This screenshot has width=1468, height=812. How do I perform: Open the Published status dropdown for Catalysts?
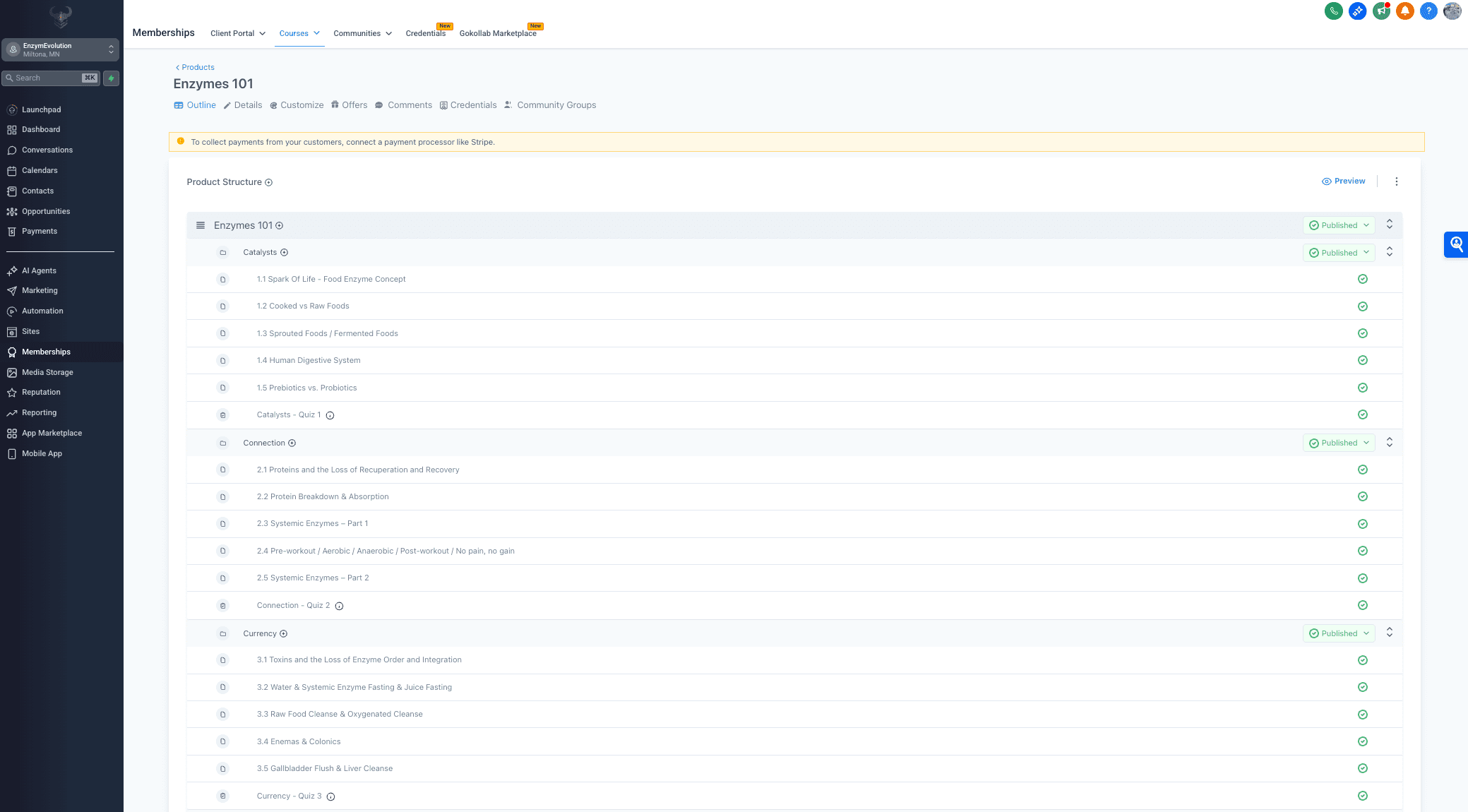(1338, 252)
